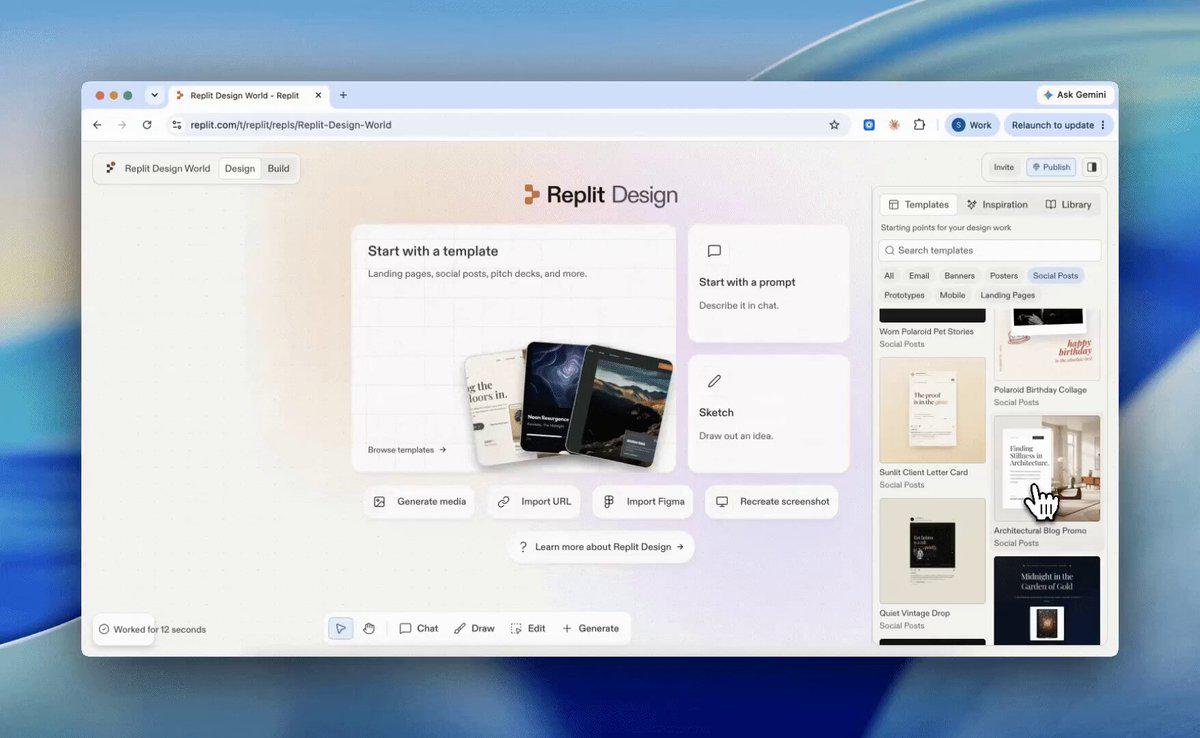Image resolution: width=1200 pixels, height=738 pixels.
Task: Switch to Build mode
Action: (278, 168)
